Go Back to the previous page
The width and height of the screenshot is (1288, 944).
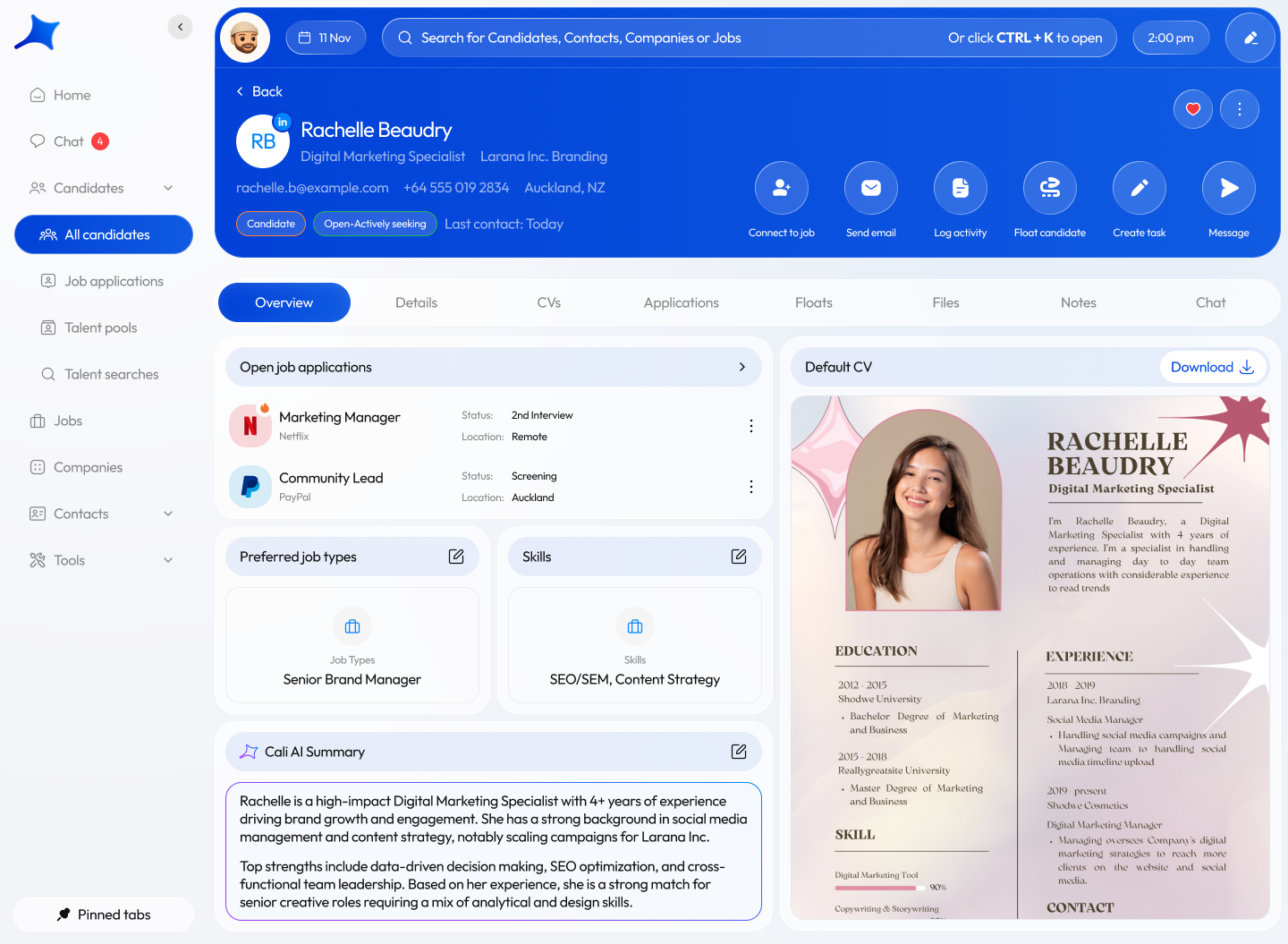pos(259,91)
